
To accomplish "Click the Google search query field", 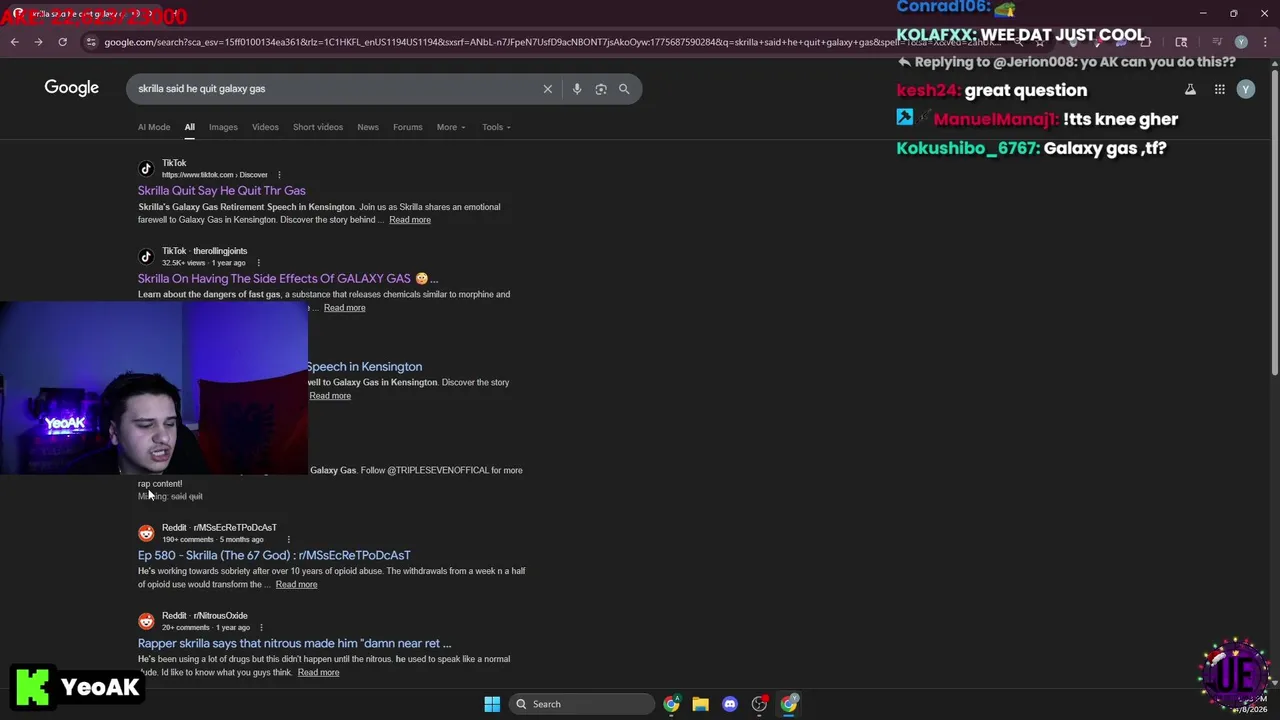I will click(x=335, y=89).
